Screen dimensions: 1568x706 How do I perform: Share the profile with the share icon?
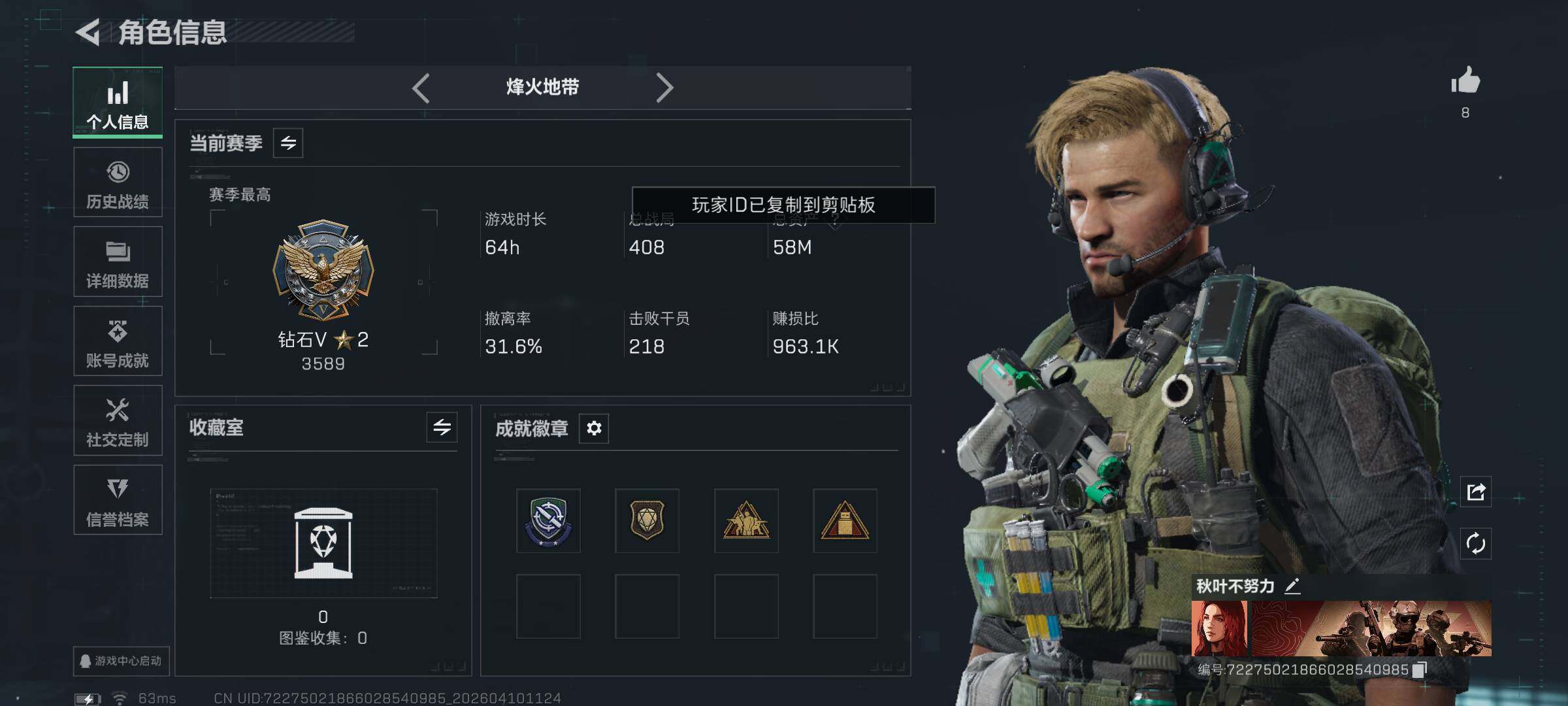coord(1476,492)
